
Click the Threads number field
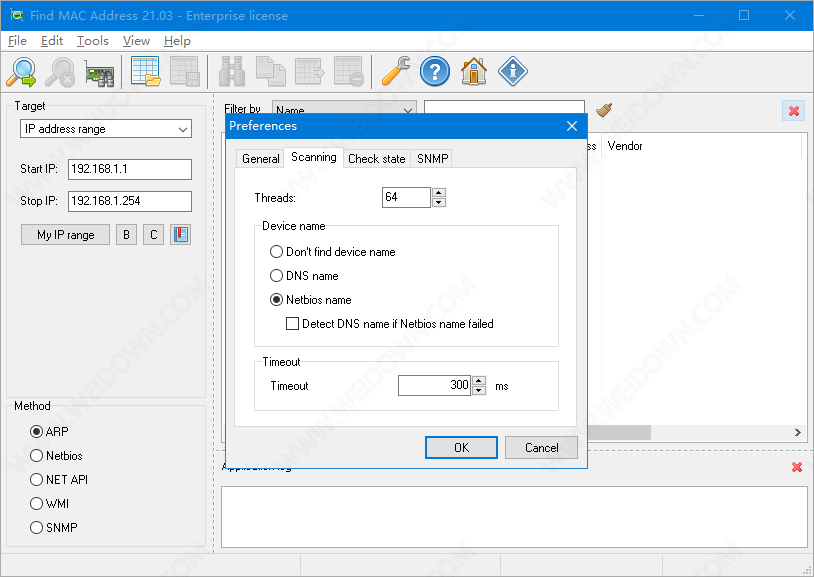[x=406, y=197]
